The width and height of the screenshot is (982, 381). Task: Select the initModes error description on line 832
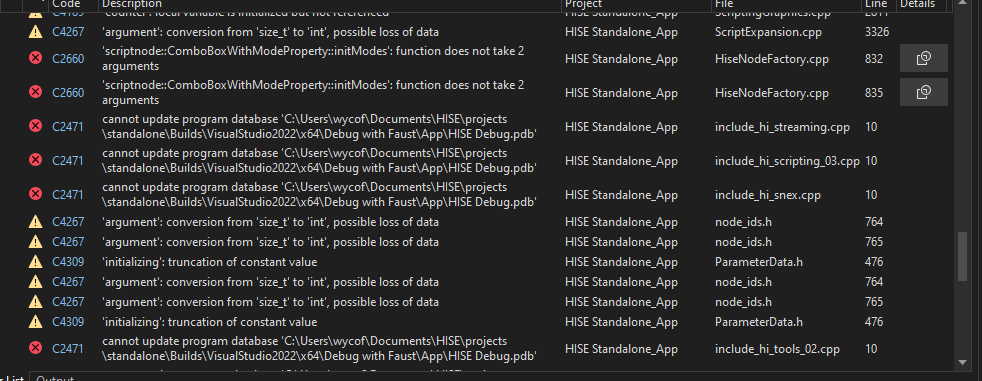click(x=313, y=58)
